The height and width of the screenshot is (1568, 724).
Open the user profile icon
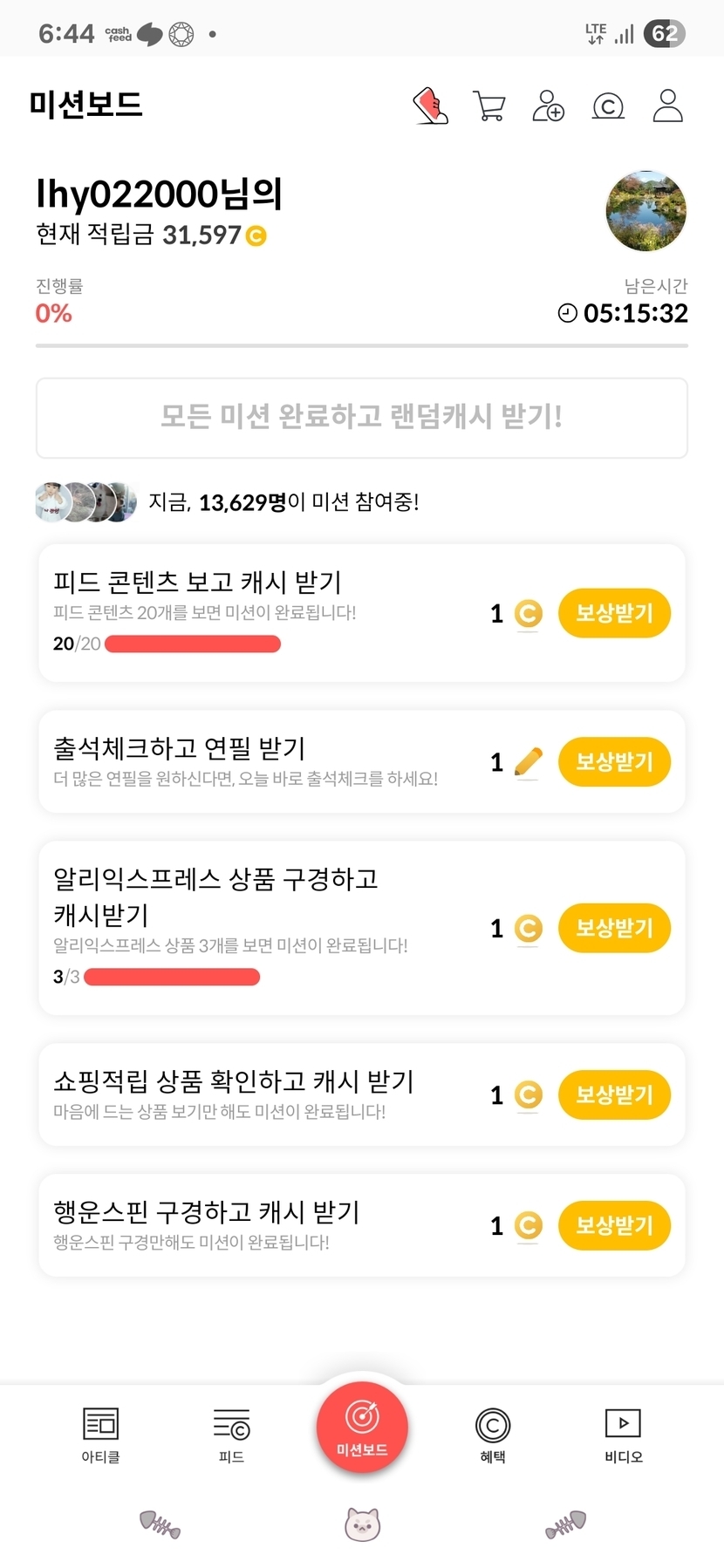click(x=667, y=106)
